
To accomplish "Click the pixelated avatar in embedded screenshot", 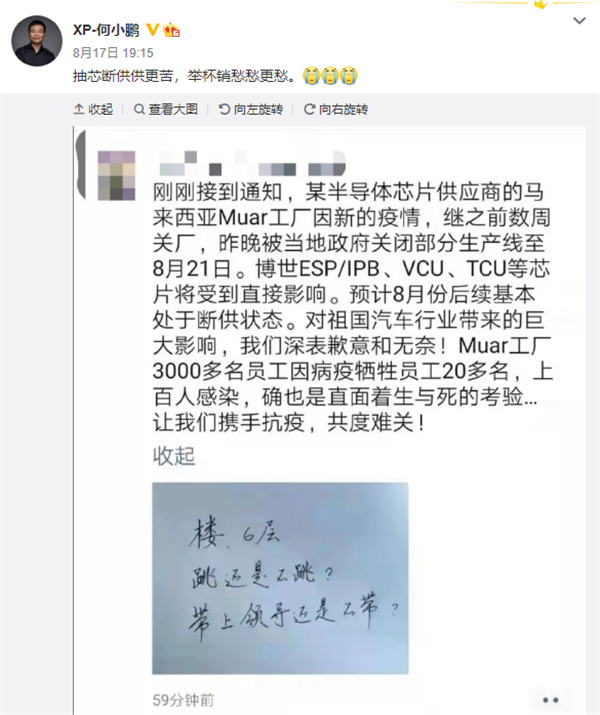I will coord(117,176).
